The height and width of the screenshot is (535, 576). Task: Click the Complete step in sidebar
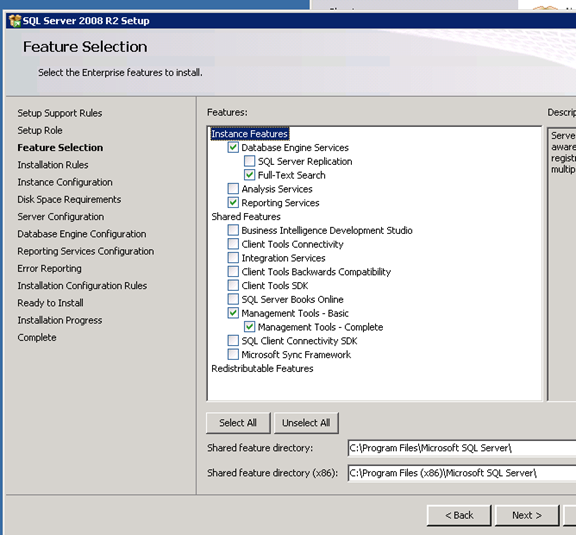(x=37, y=338)
